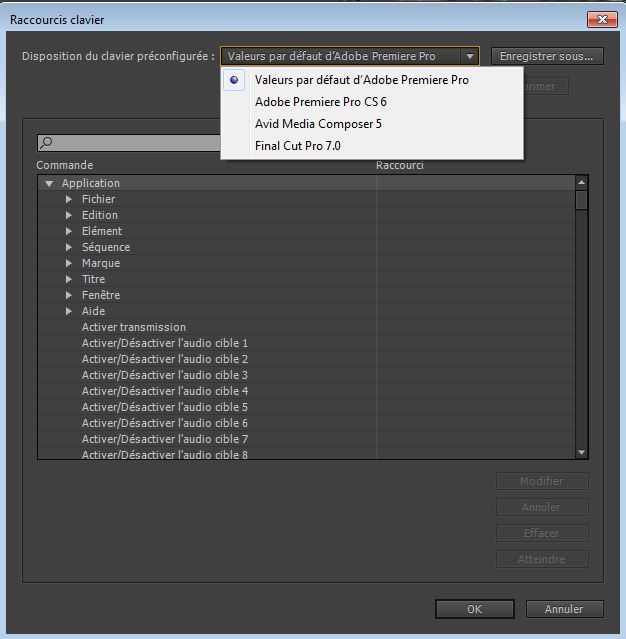Select Activer/Désactiver l'audio cible 6
The height and width of the screenshot is (639, 626).
coord(165,423)
